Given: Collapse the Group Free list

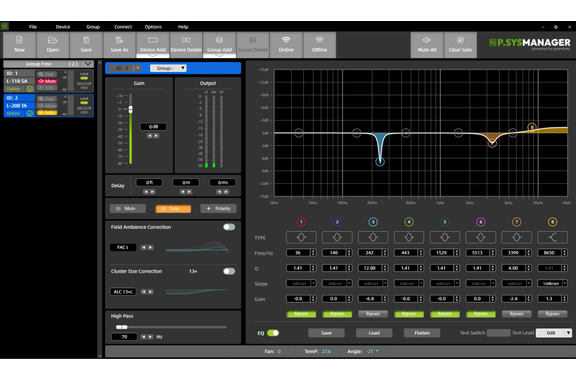Looking at the screenshot, I should click(x=88, y=64).
